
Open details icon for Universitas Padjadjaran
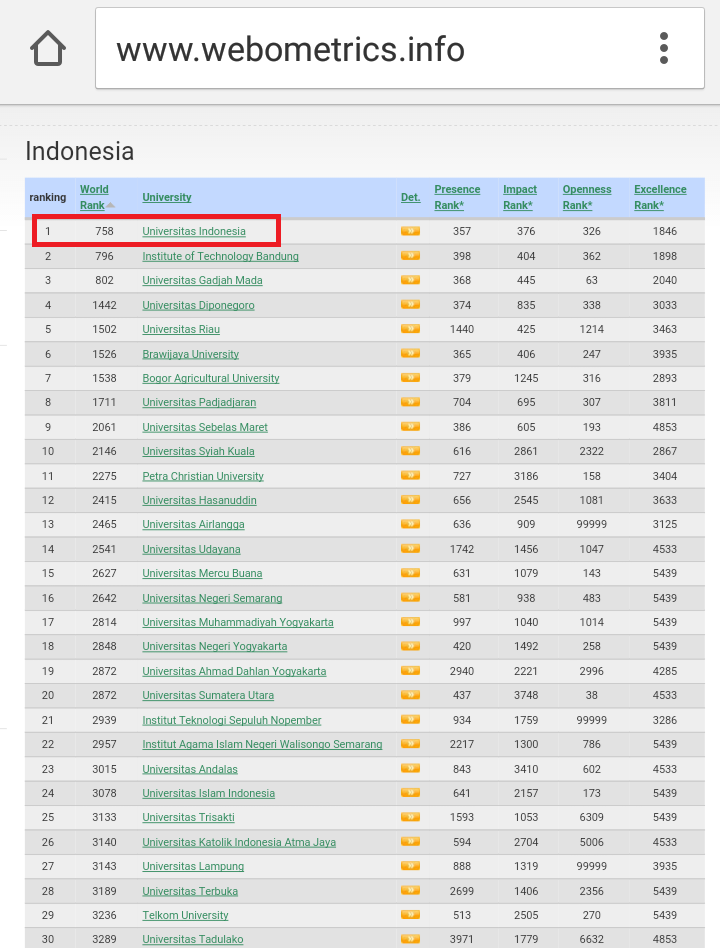(410, 402)
